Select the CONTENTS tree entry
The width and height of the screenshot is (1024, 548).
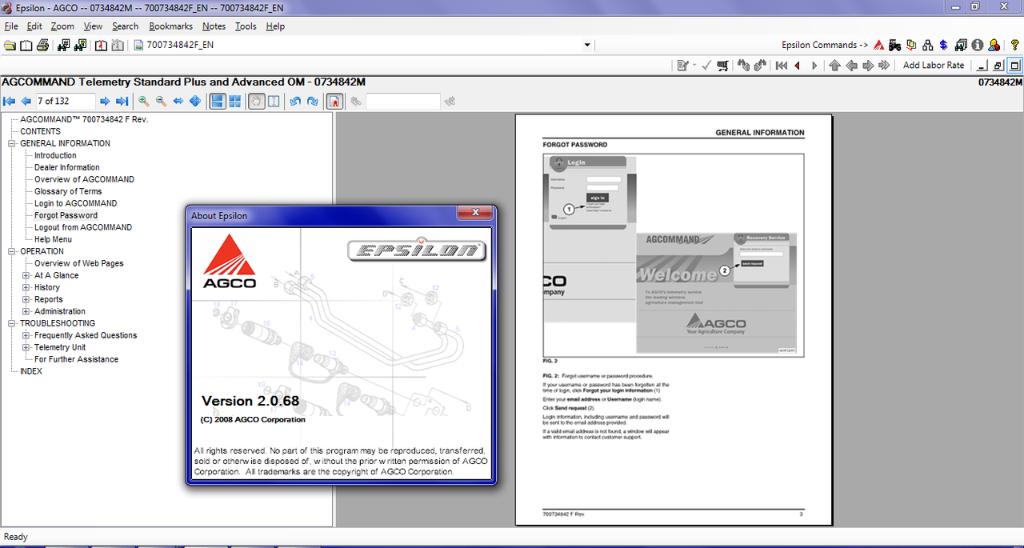[x=40, y=131]
